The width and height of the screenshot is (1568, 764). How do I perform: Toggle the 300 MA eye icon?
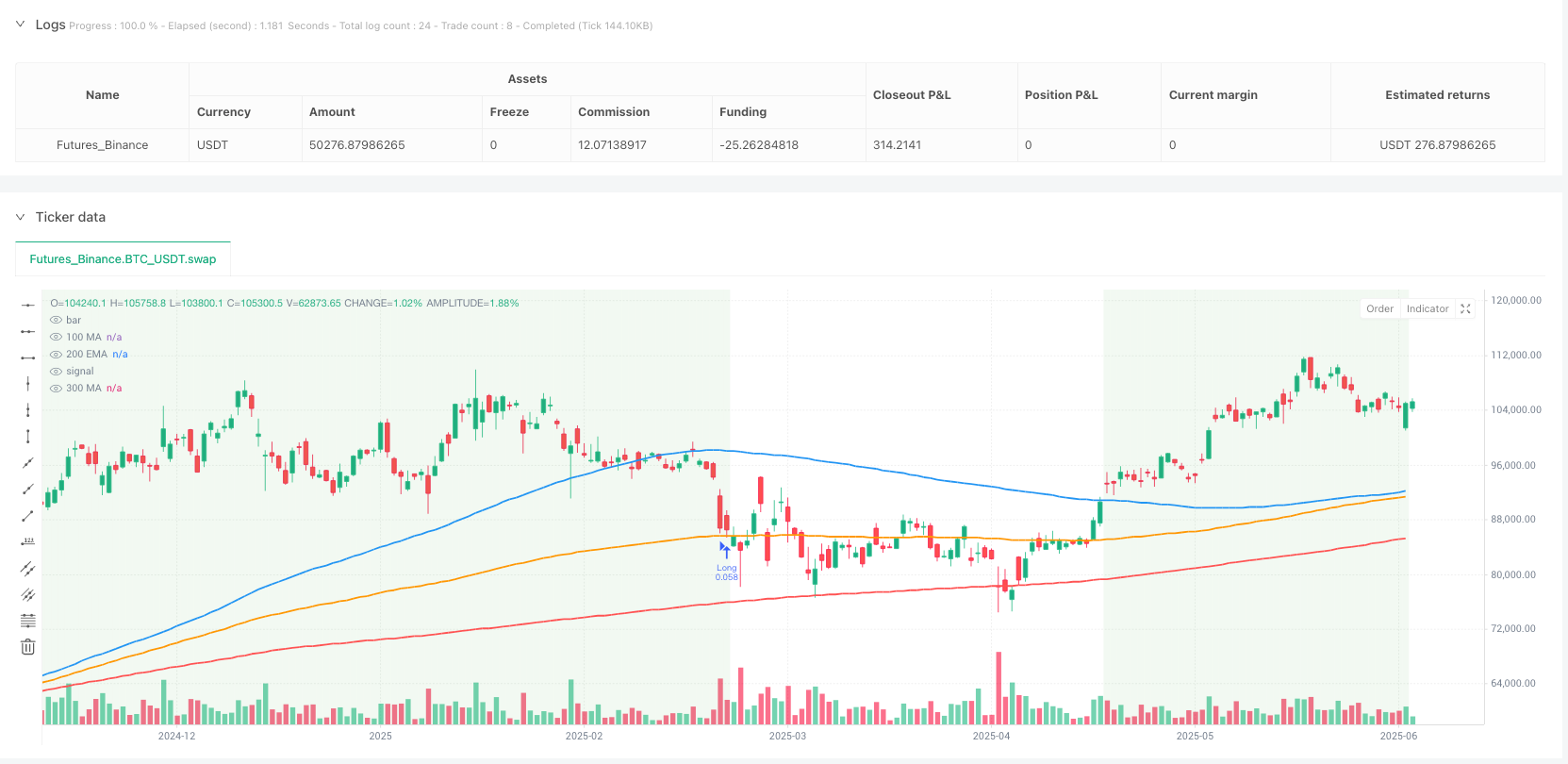56,389
